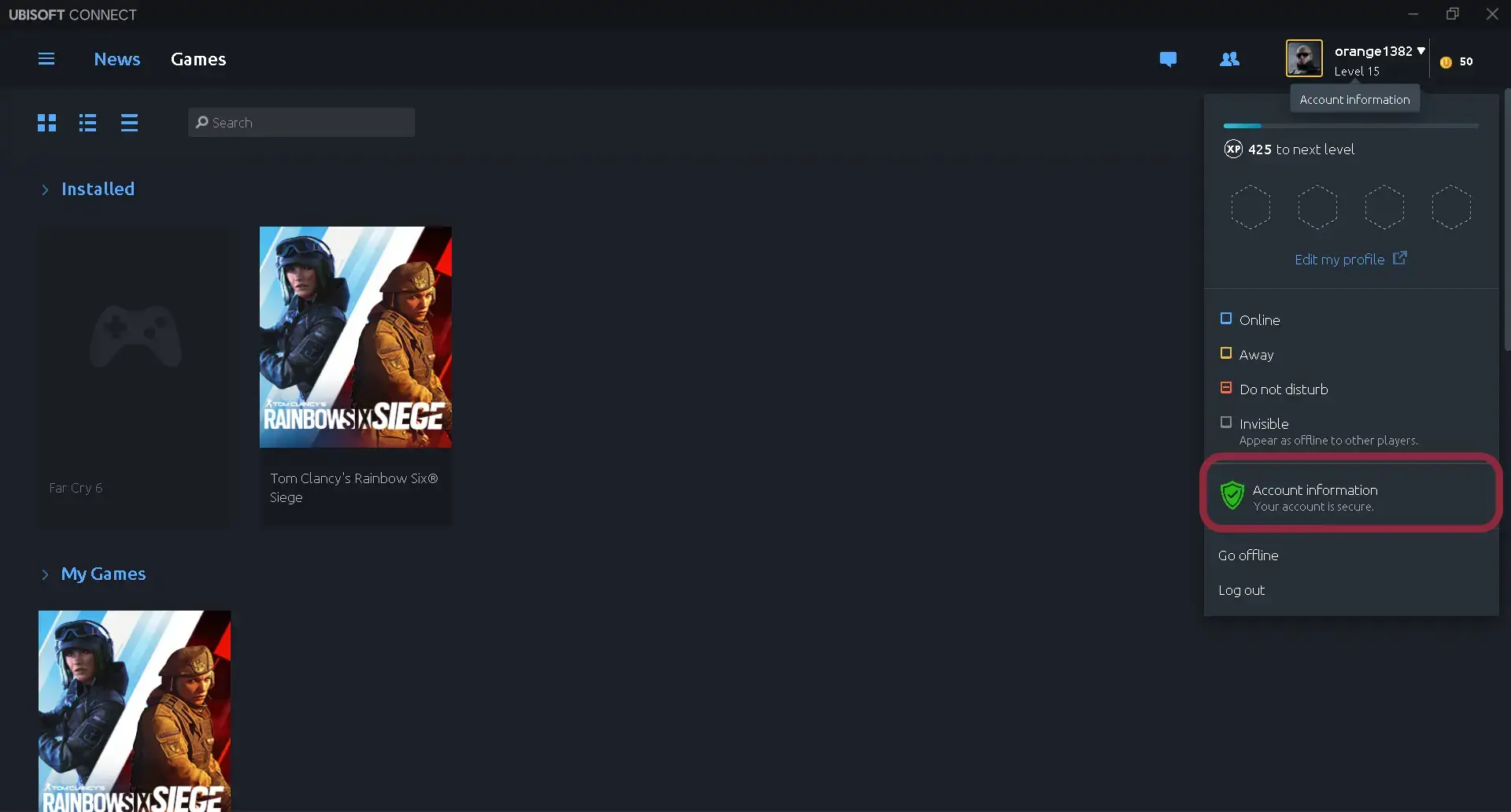Click the Ubisoft coin balance icon
1511x812 pixels.
1446,62
